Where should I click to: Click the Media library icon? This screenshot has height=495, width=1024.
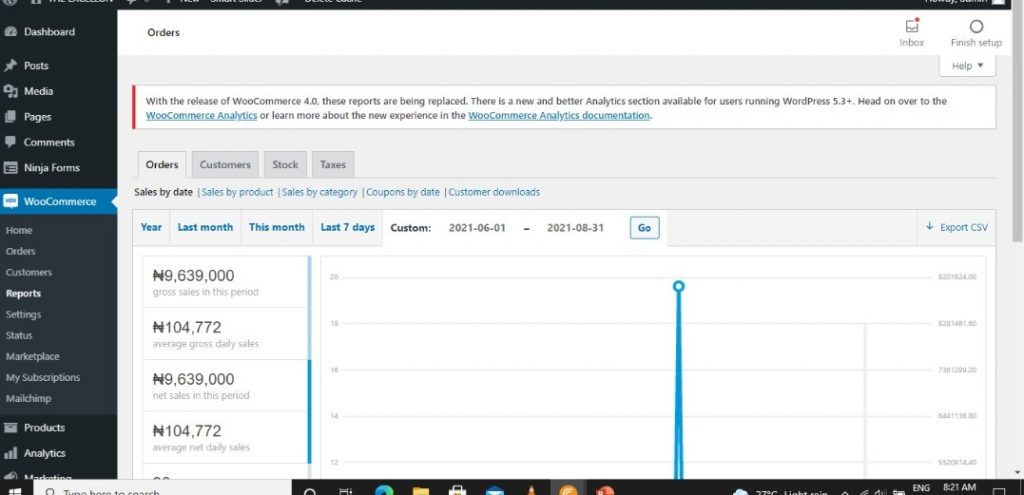point(10,91)
